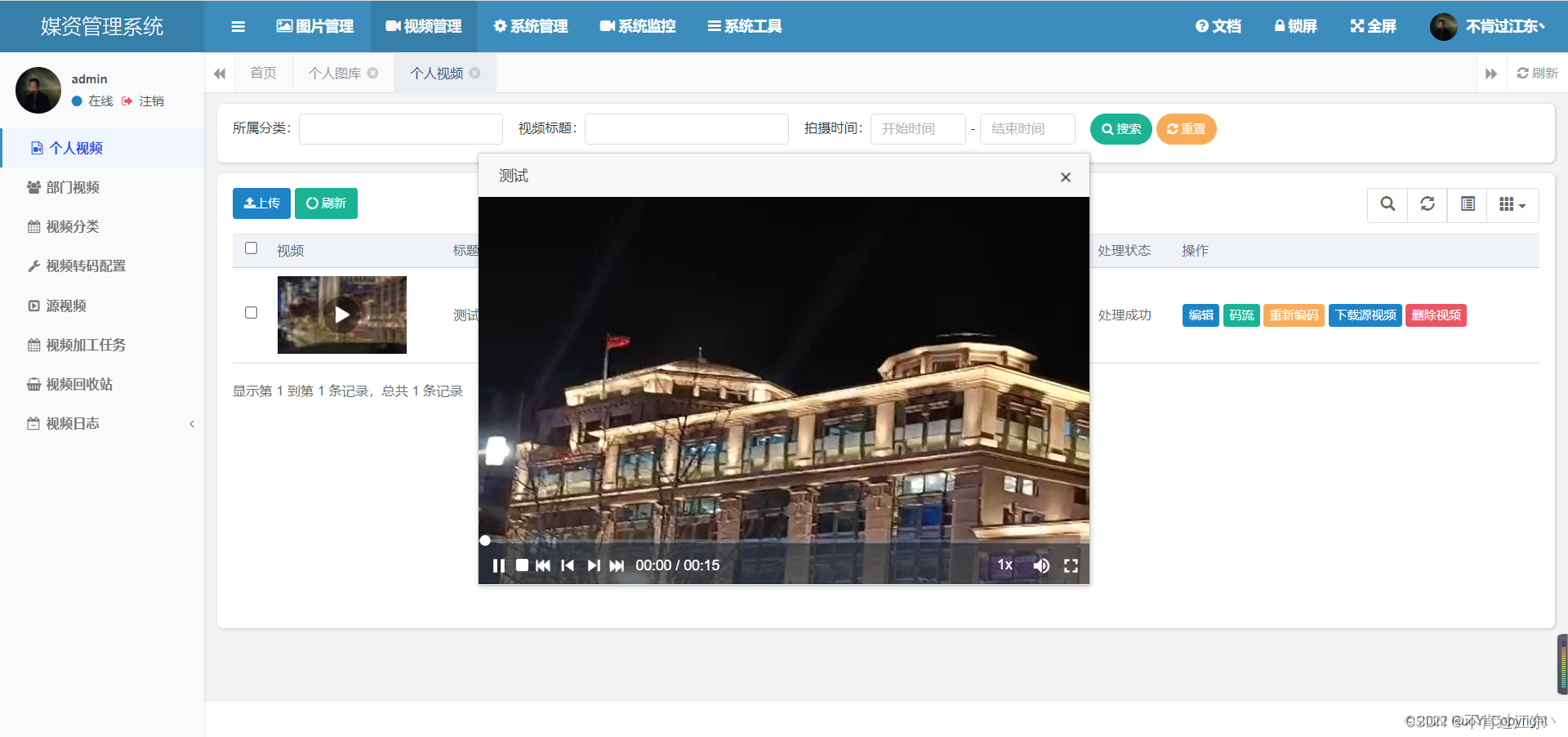Image resolution: width=1568 pixels, height=737 pixels.
Task: Open the 文档 documentation icon
Action: pyautogui.click(x=1218, y=25)
